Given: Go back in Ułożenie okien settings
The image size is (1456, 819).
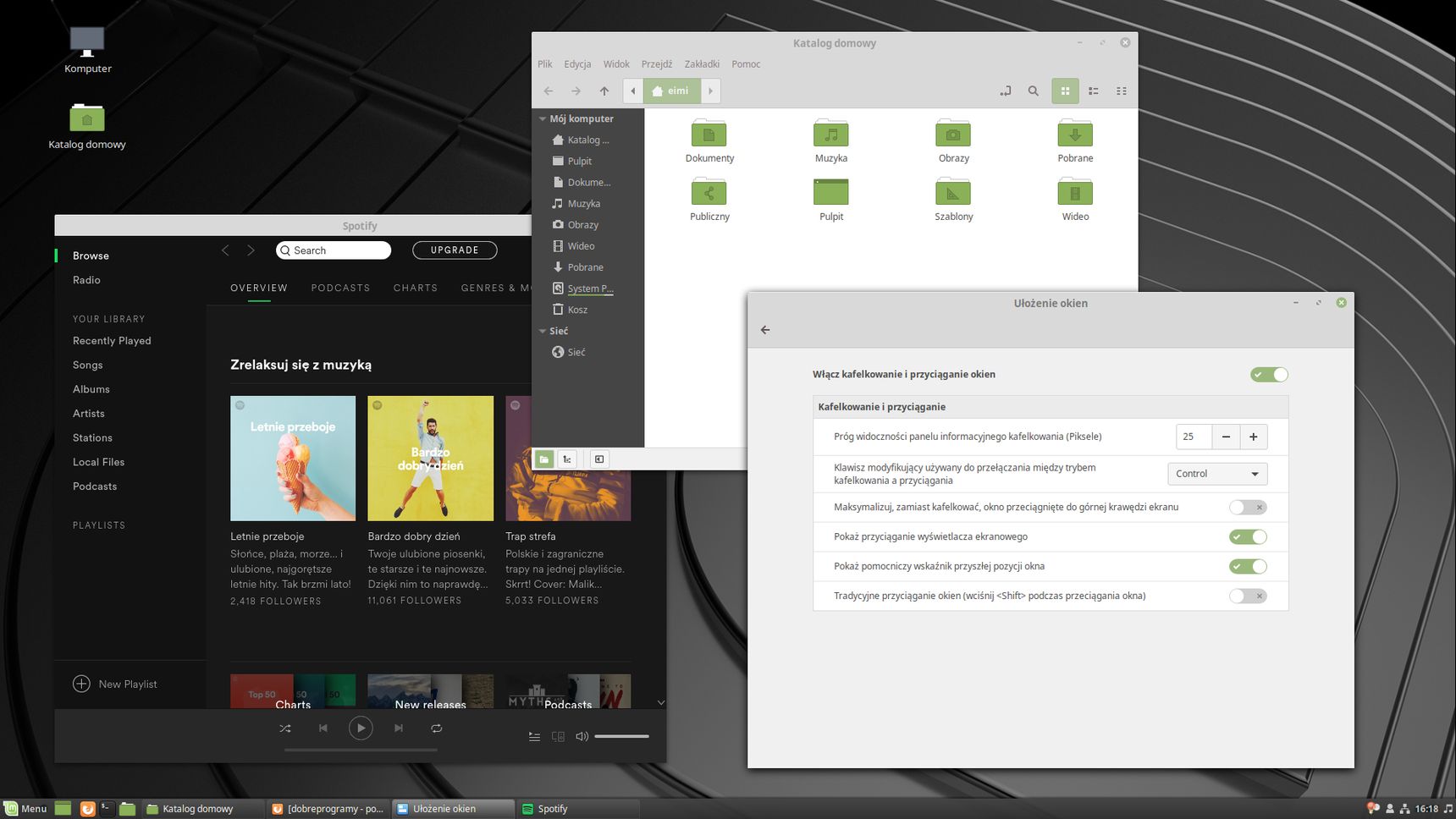Looking at the screenshot, I should [x=765, y=330].
